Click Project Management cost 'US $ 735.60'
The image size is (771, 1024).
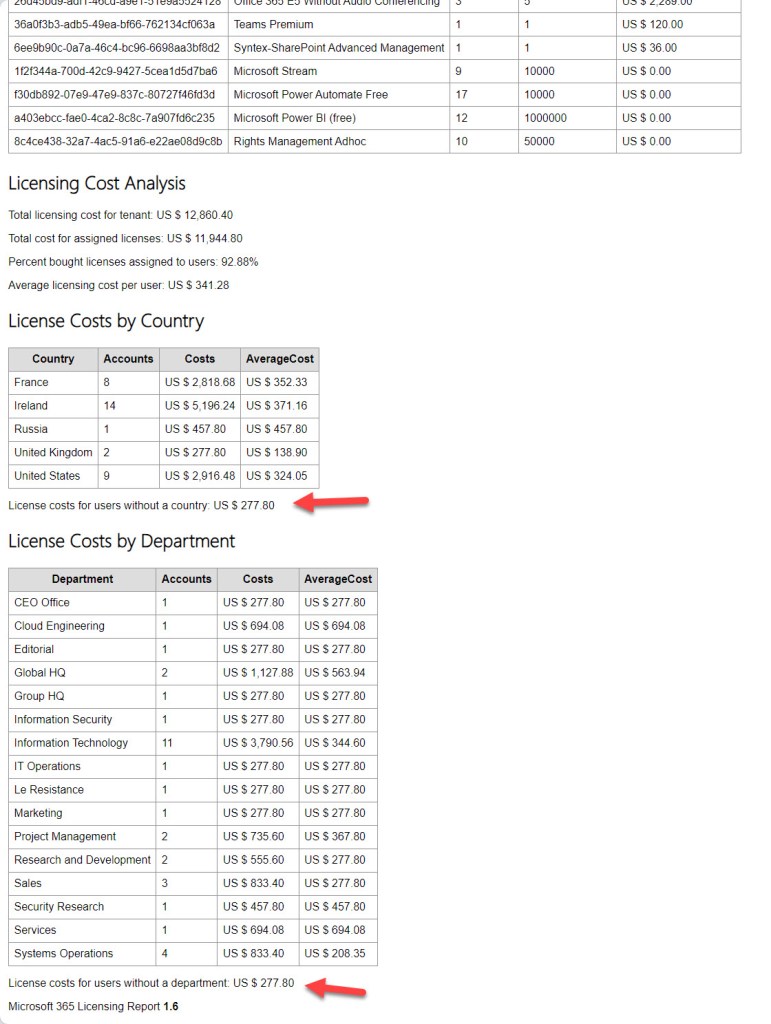point(258,837)
